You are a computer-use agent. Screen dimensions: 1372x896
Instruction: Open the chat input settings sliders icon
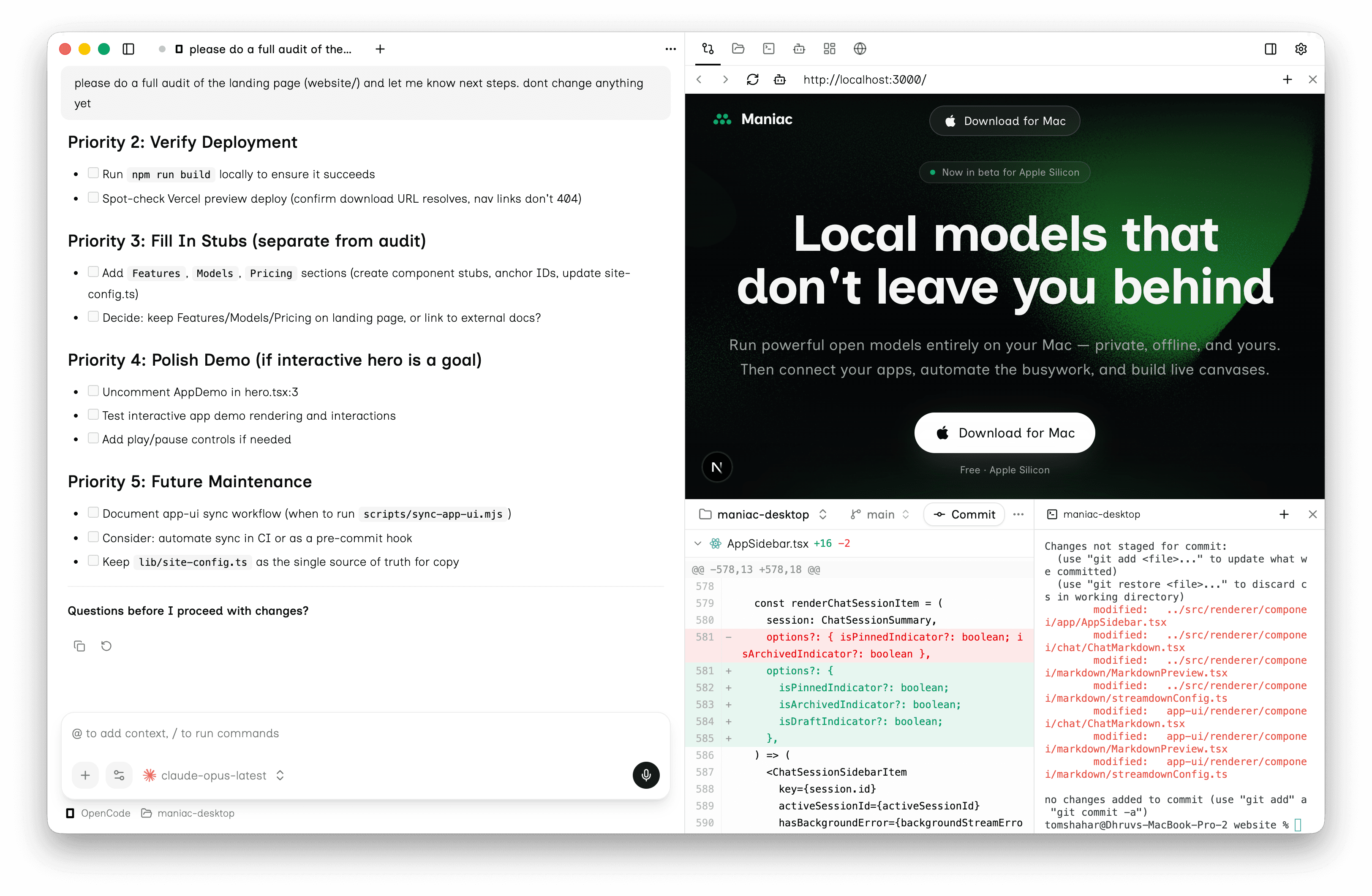119,775
